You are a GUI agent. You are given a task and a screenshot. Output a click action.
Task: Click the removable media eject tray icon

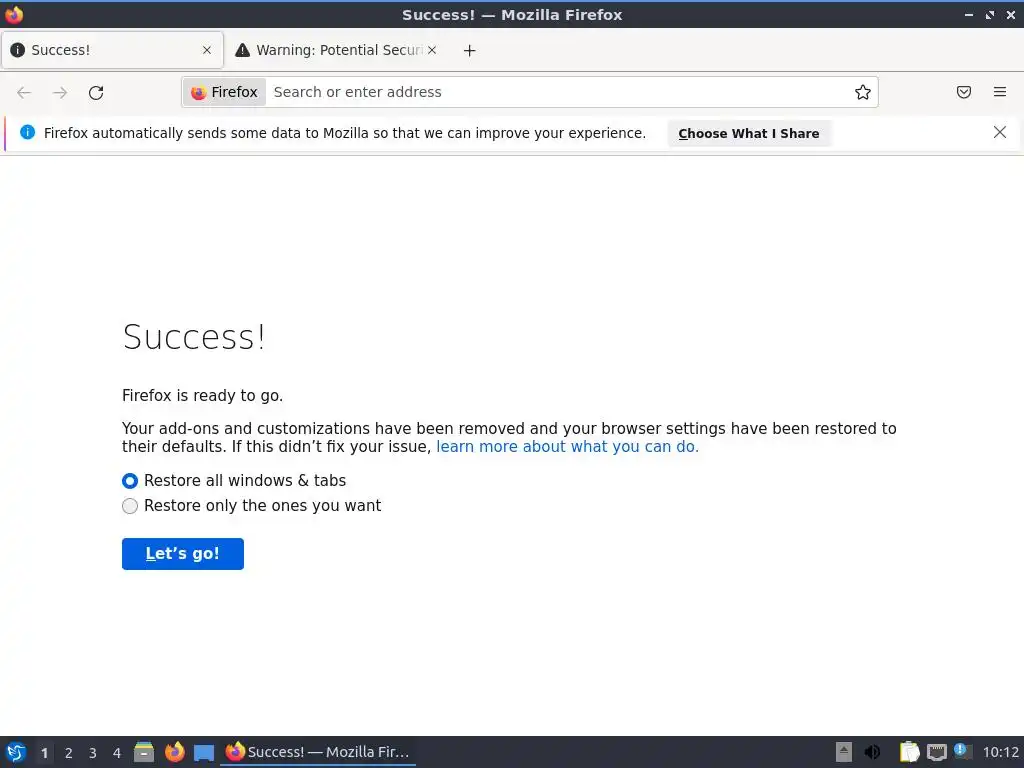pos(844,752)
